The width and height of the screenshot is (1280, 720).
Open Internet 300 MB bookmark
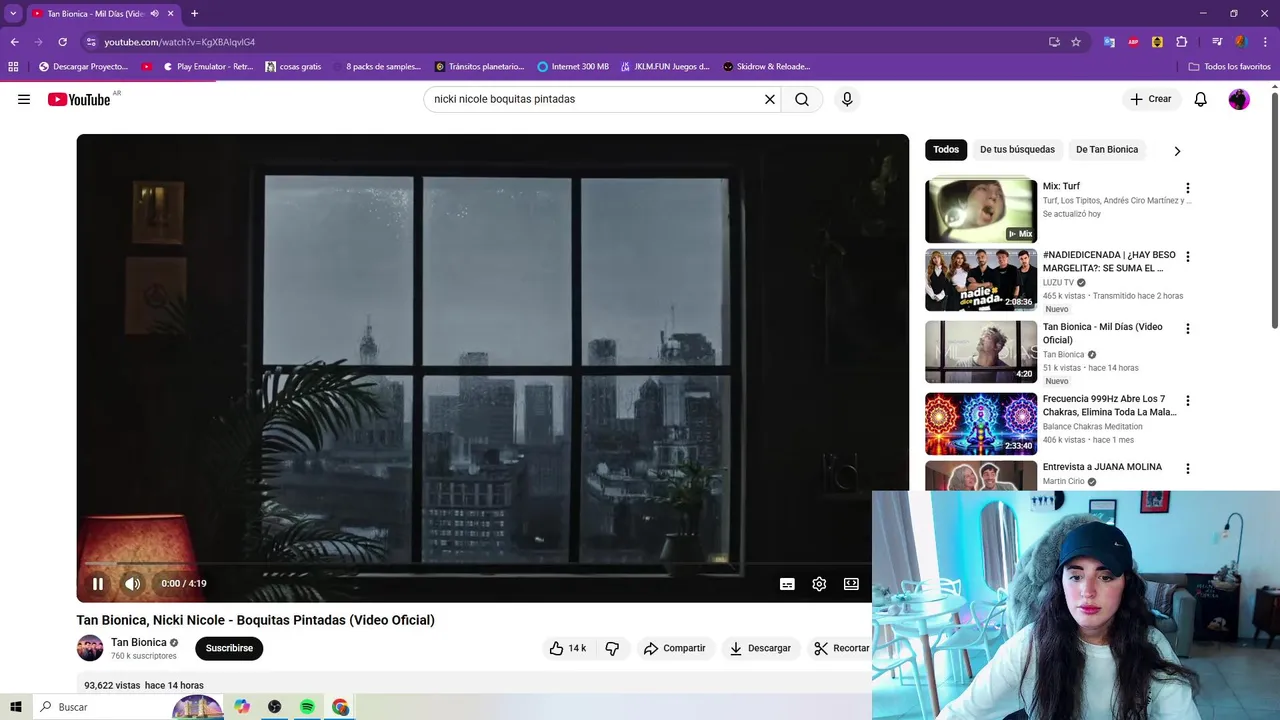pyautogui.click(x=573, y=67)
